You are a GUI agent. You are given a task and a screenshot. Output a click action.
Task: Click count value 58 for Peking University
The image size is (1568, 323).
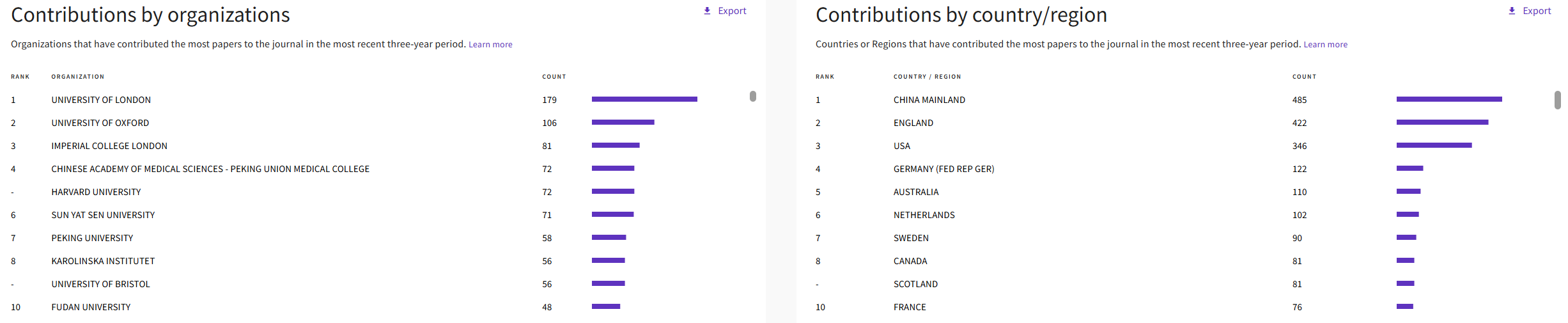[x=547, y=238]
